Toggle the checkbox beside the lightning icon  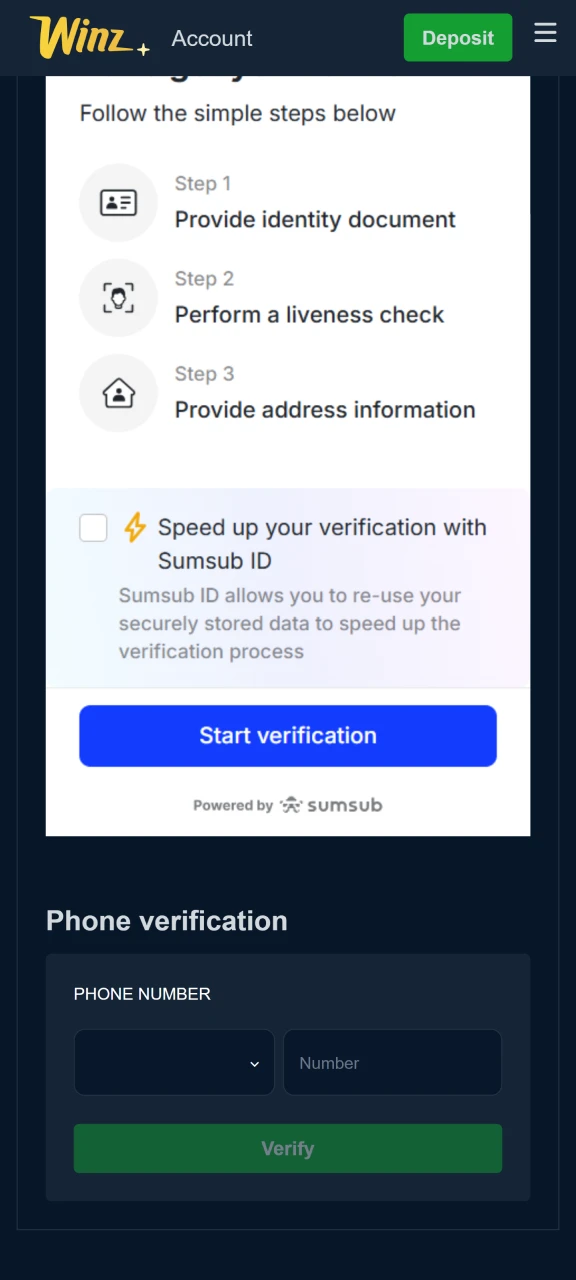click(x=93, y=527)
